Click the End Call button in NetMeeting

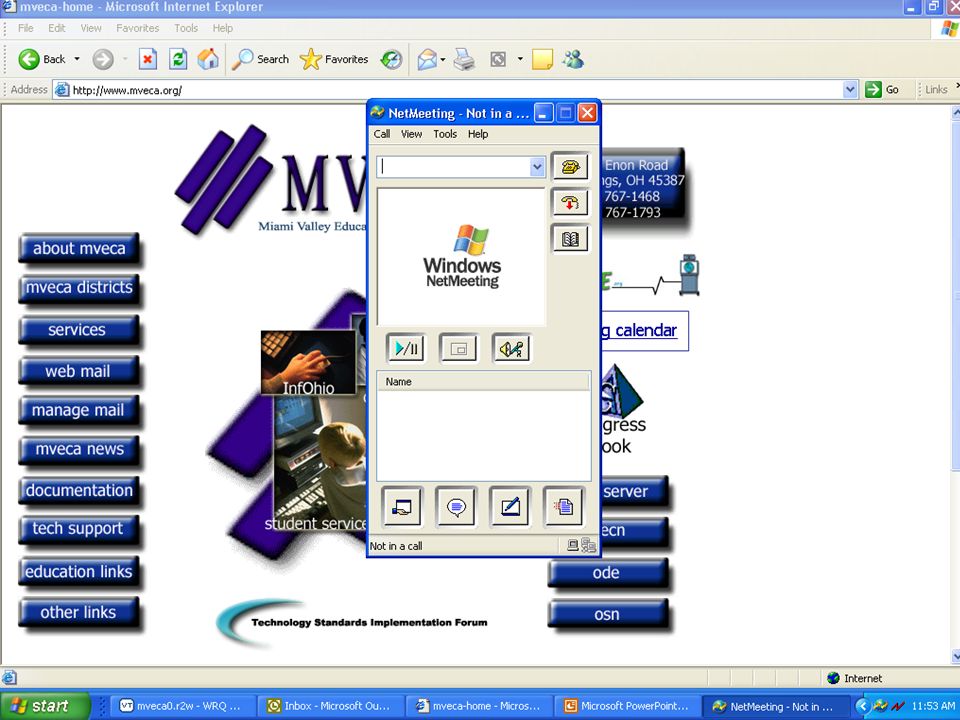[570, 203]
